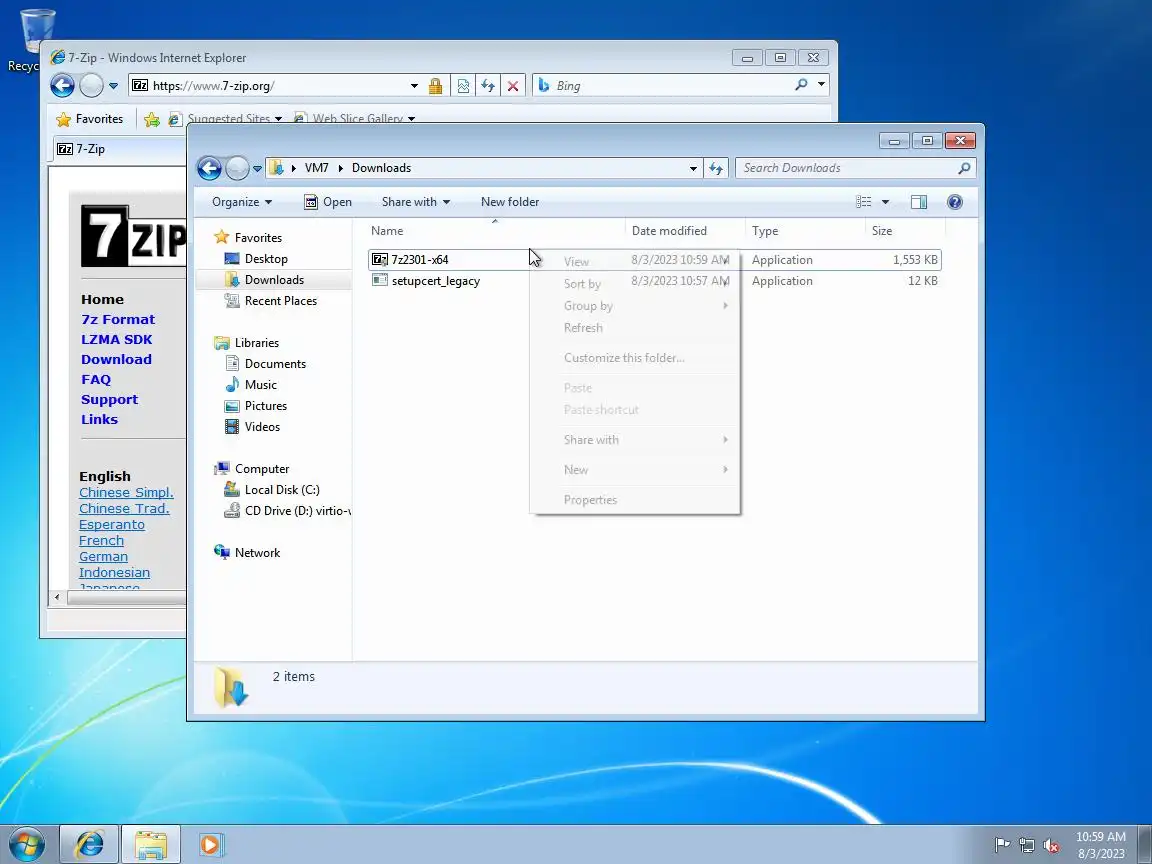Open the More view options arrow
Viewport: 1152px width, 864px height.
pyautogui.click(x=885, y=202)
